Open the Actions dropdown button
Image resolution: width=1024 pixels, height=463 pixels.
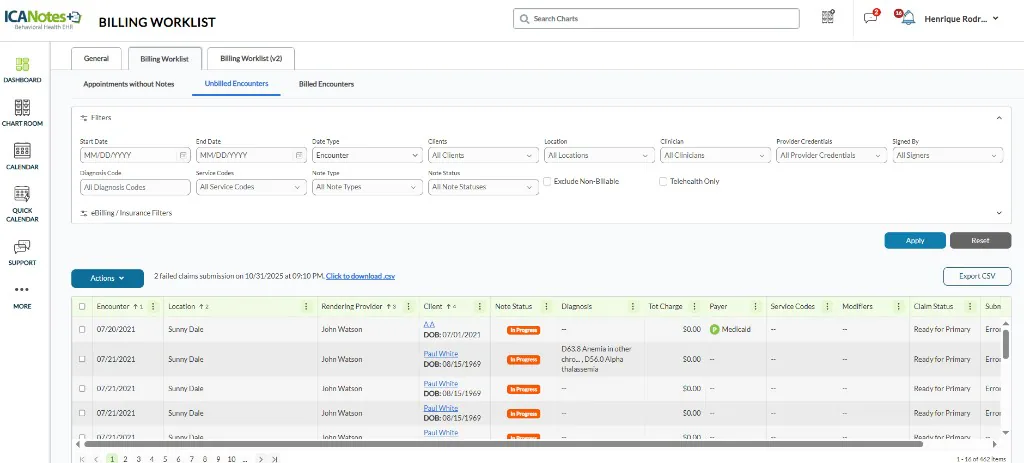(107, 278)
